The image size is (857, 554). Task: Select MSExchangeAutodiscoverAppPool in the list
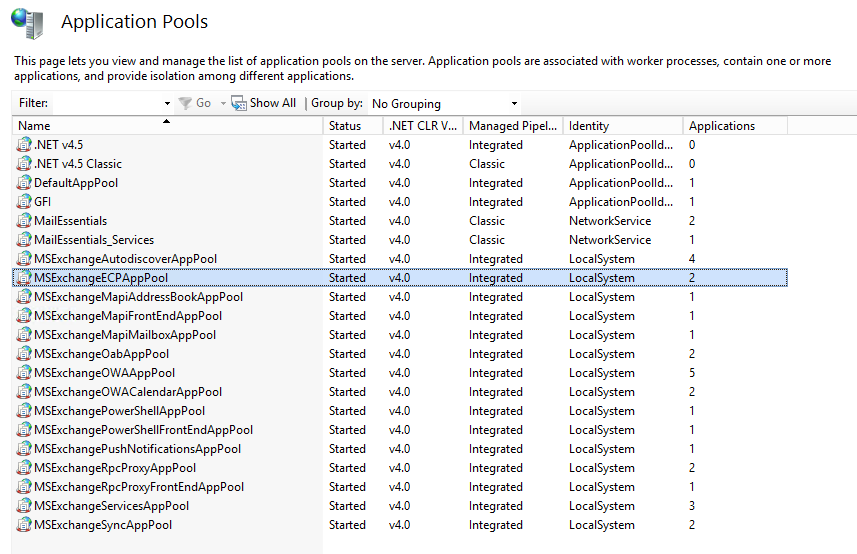coord(125,259)
